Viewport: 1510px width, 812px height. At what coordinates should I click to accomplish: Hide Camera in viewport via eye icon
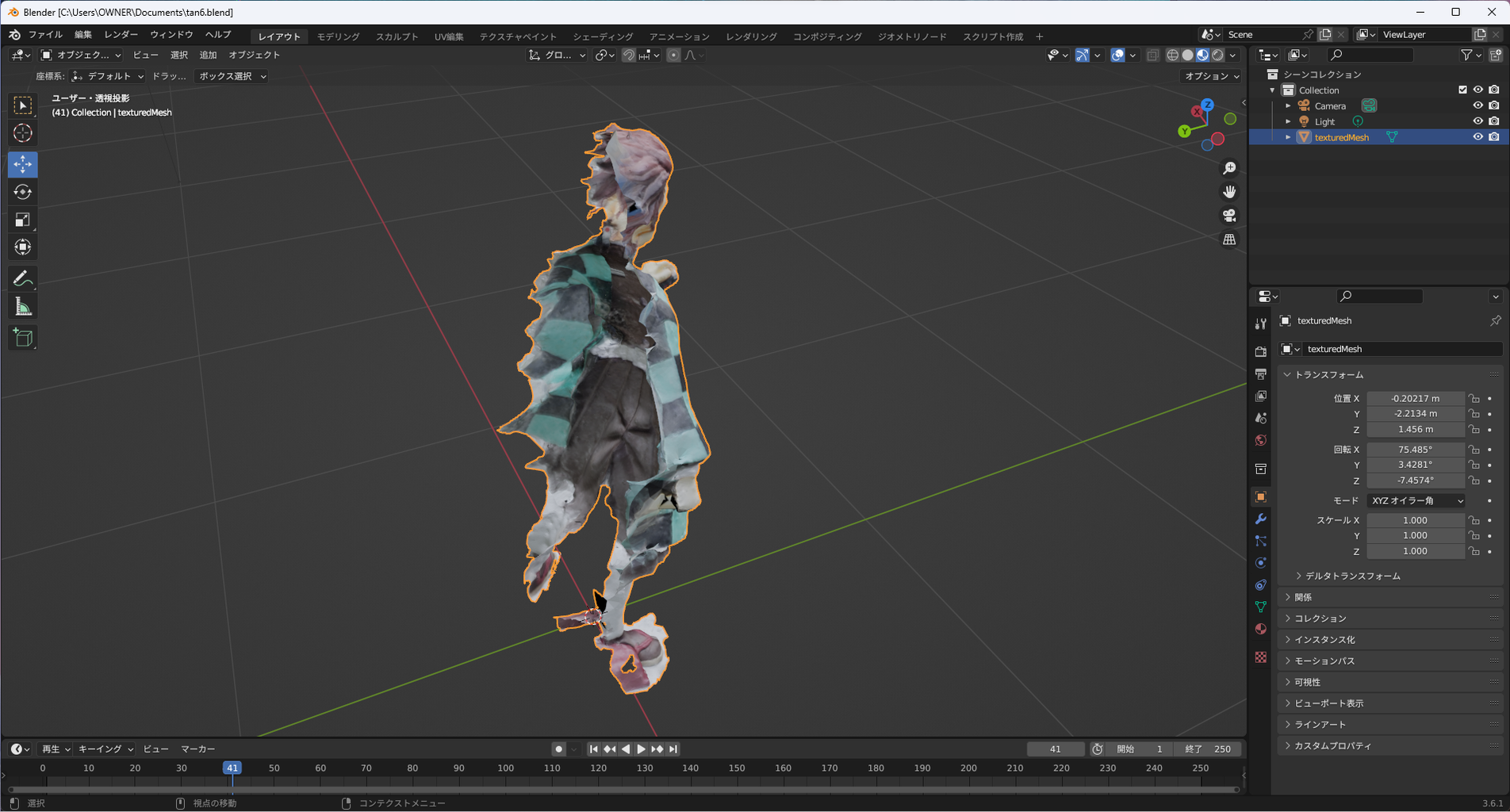click(1477, 105)
